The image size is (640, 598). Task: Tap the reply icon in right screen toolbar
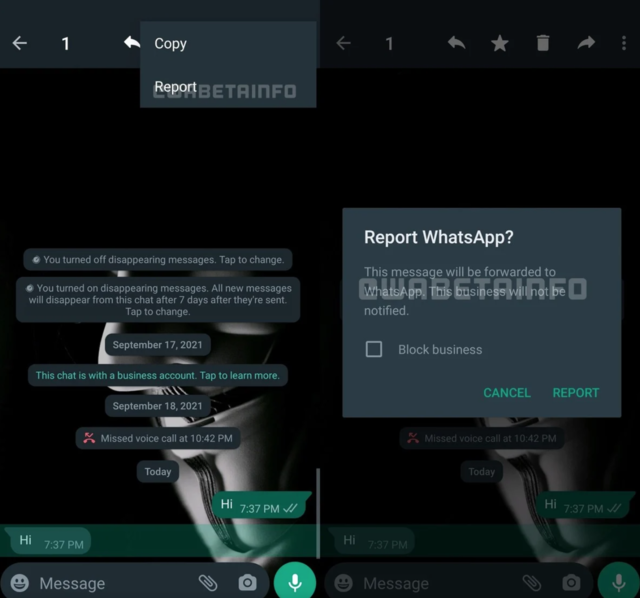tap(456, 43)
